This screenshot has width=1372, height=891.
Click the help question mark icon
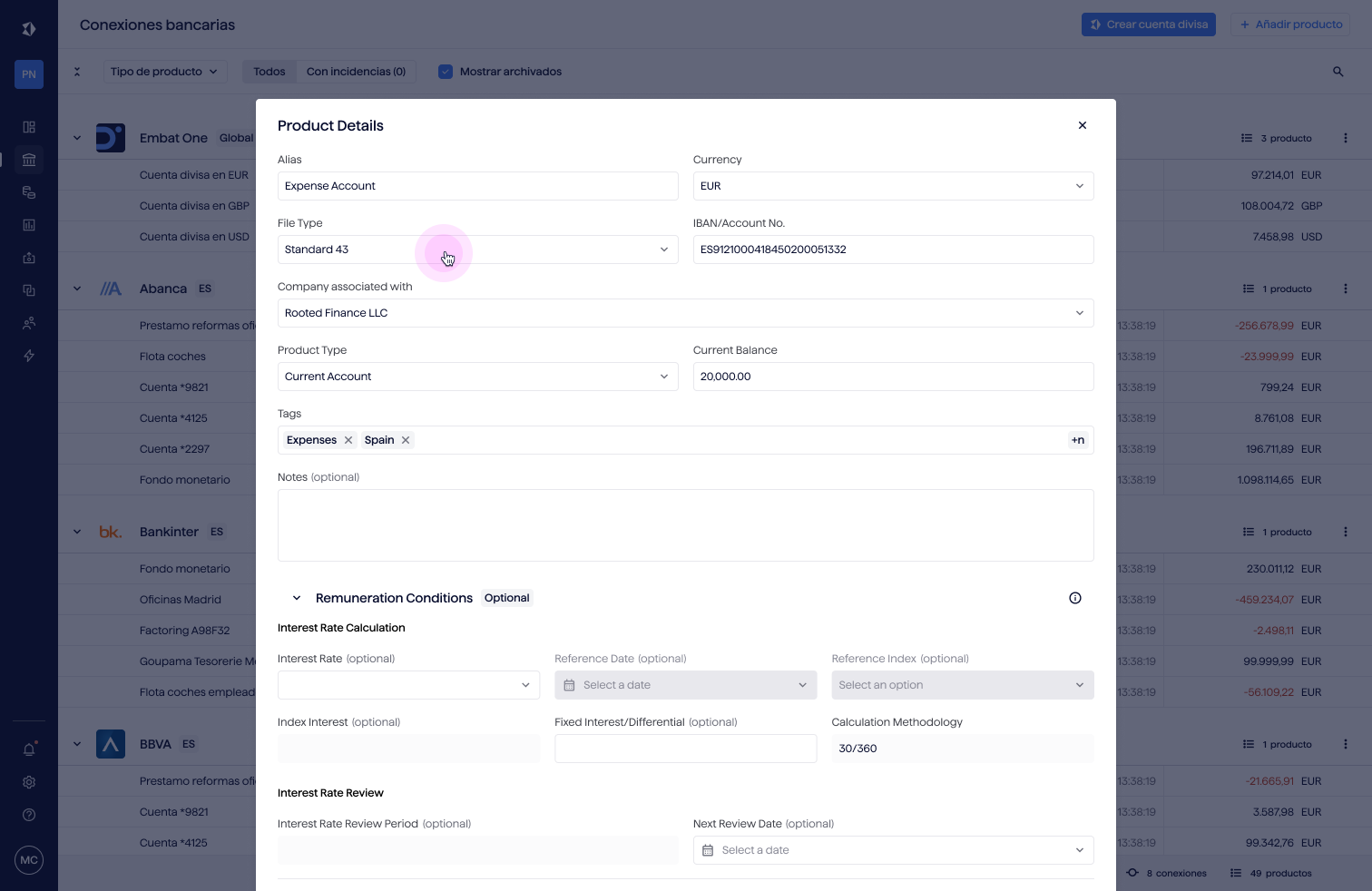[29, 815]
